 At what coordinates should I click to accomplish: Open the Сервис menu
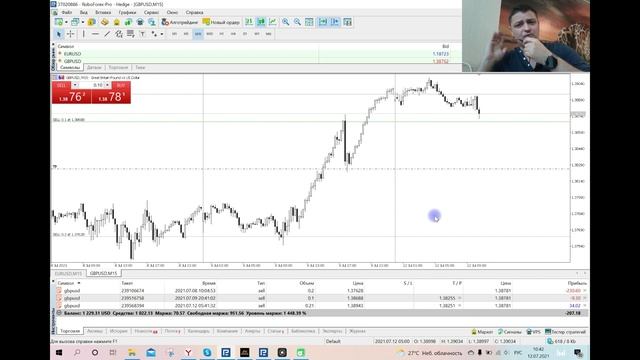click(151, 12)
